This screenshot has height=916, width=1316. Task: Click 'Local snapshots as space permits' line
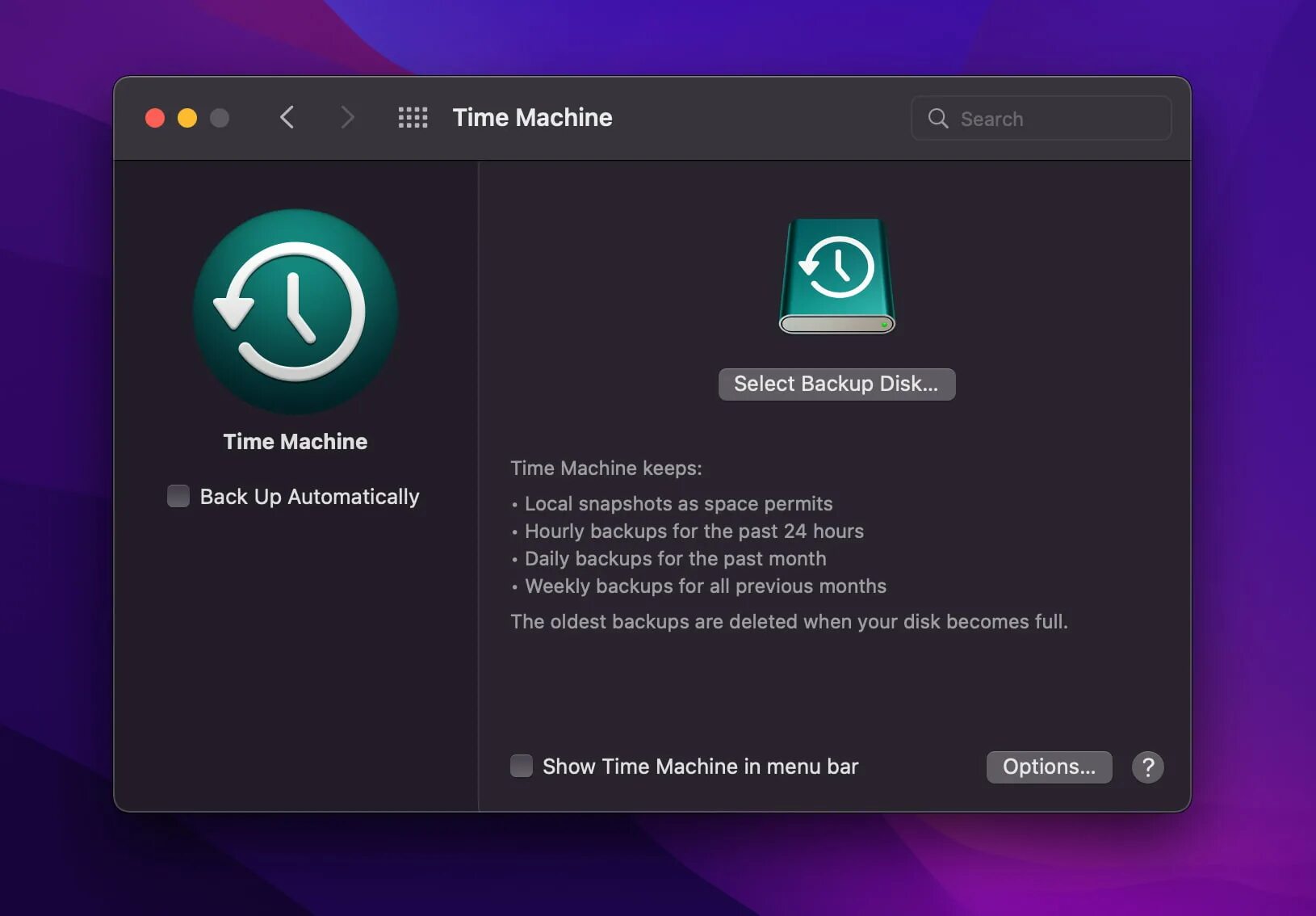click(678, 504)
